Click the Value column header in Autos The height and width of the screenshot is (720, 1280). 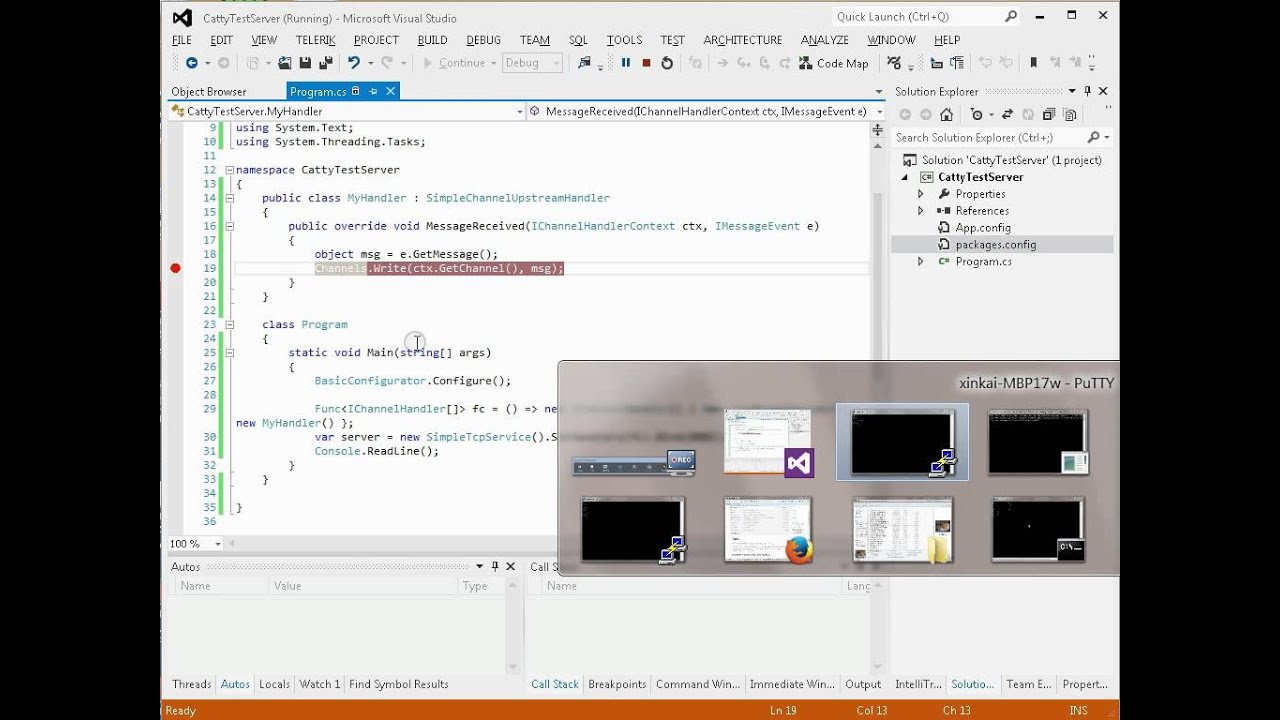[363, 586]
